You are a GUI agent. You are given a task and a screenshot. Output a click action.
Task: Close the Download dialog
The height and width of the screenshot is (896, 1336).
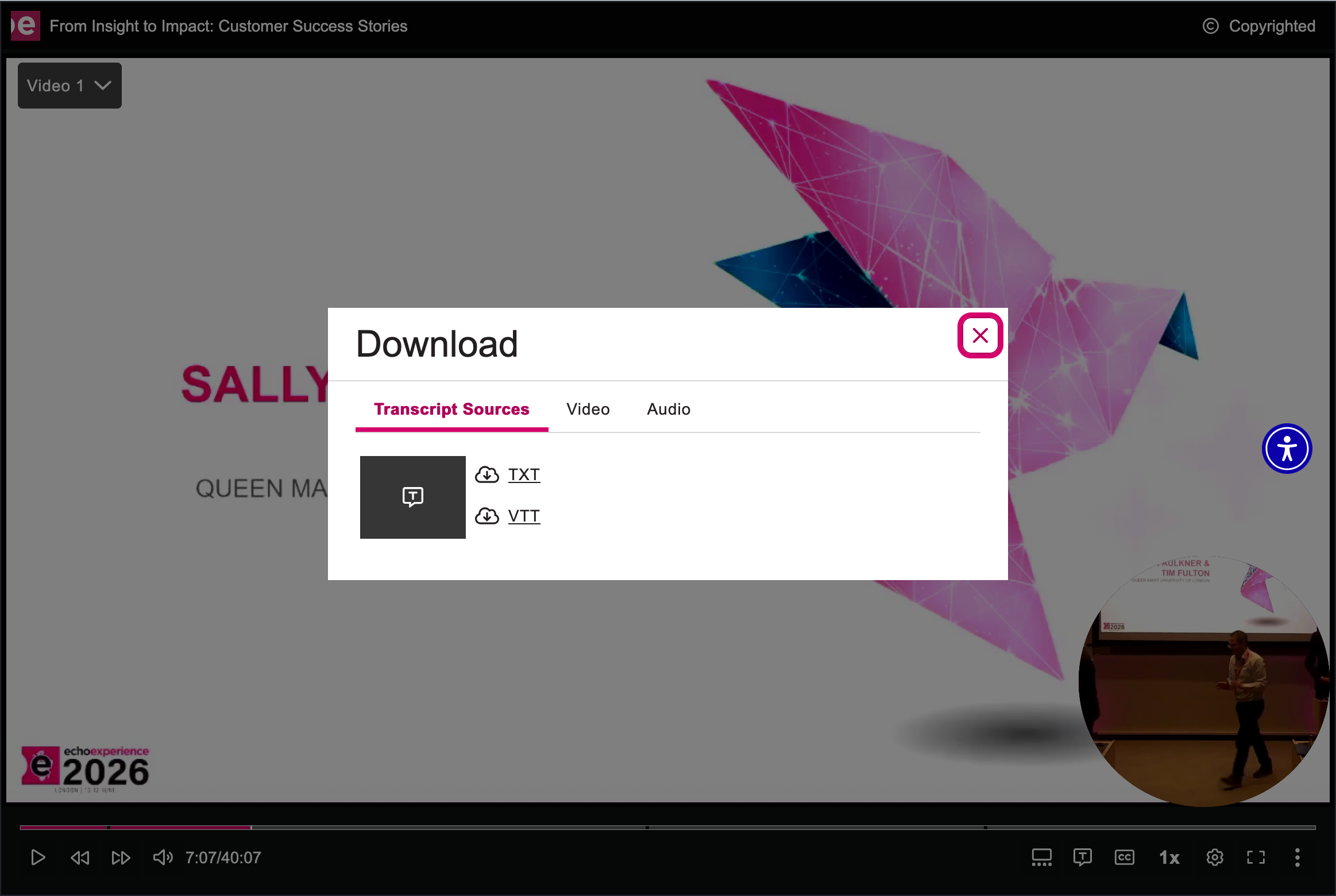[980, 335]
